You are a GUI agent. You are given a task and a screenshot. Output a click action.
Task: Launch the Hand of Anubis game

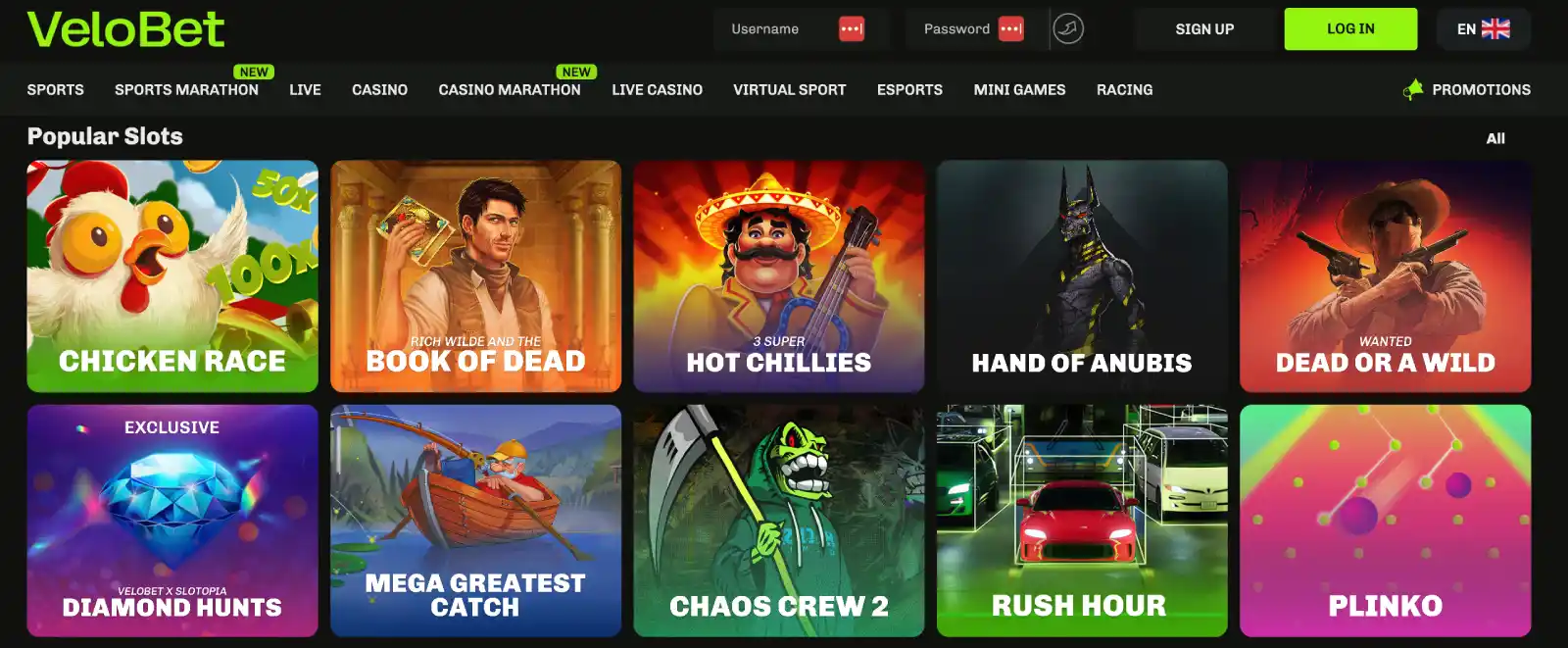1082,276
